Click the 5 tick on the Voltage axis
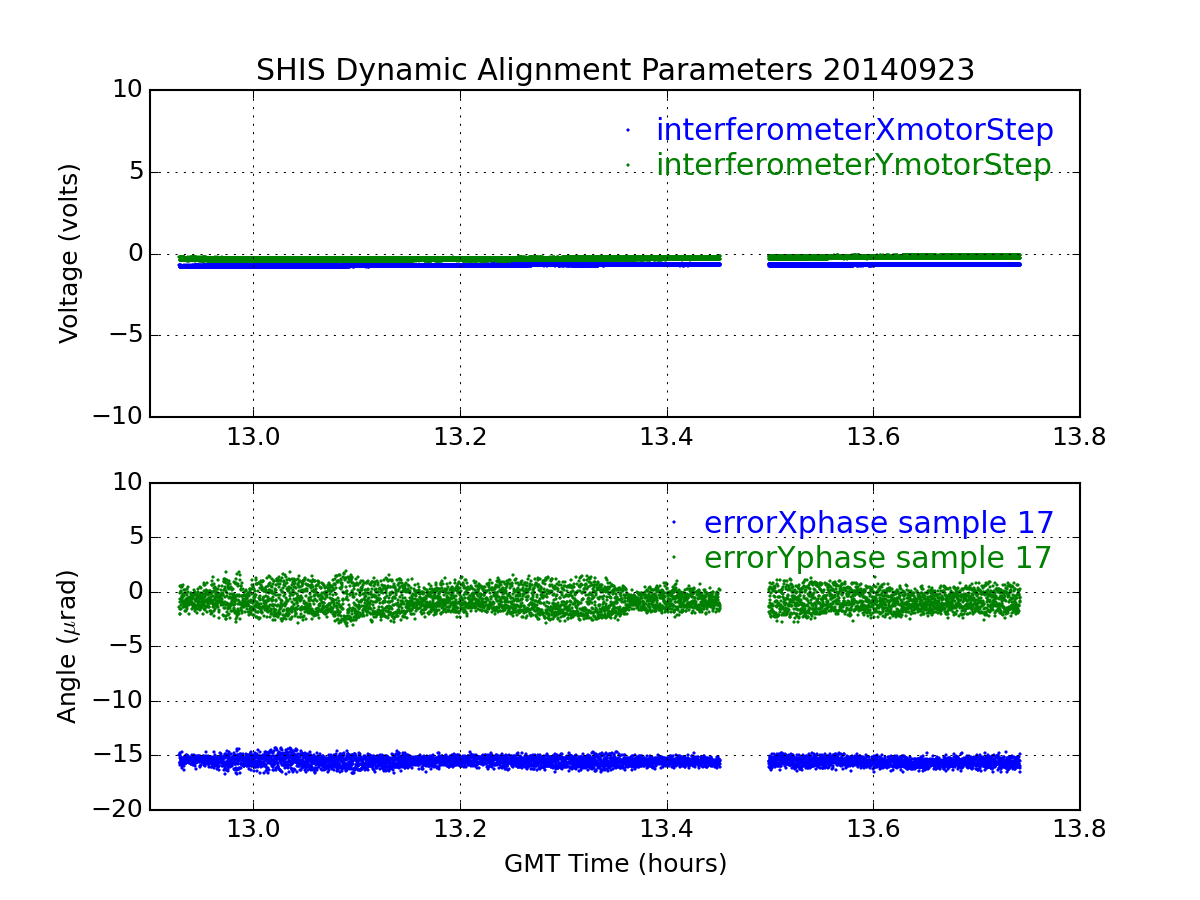This screenshot has height=900, width=1200. (134, 172)
